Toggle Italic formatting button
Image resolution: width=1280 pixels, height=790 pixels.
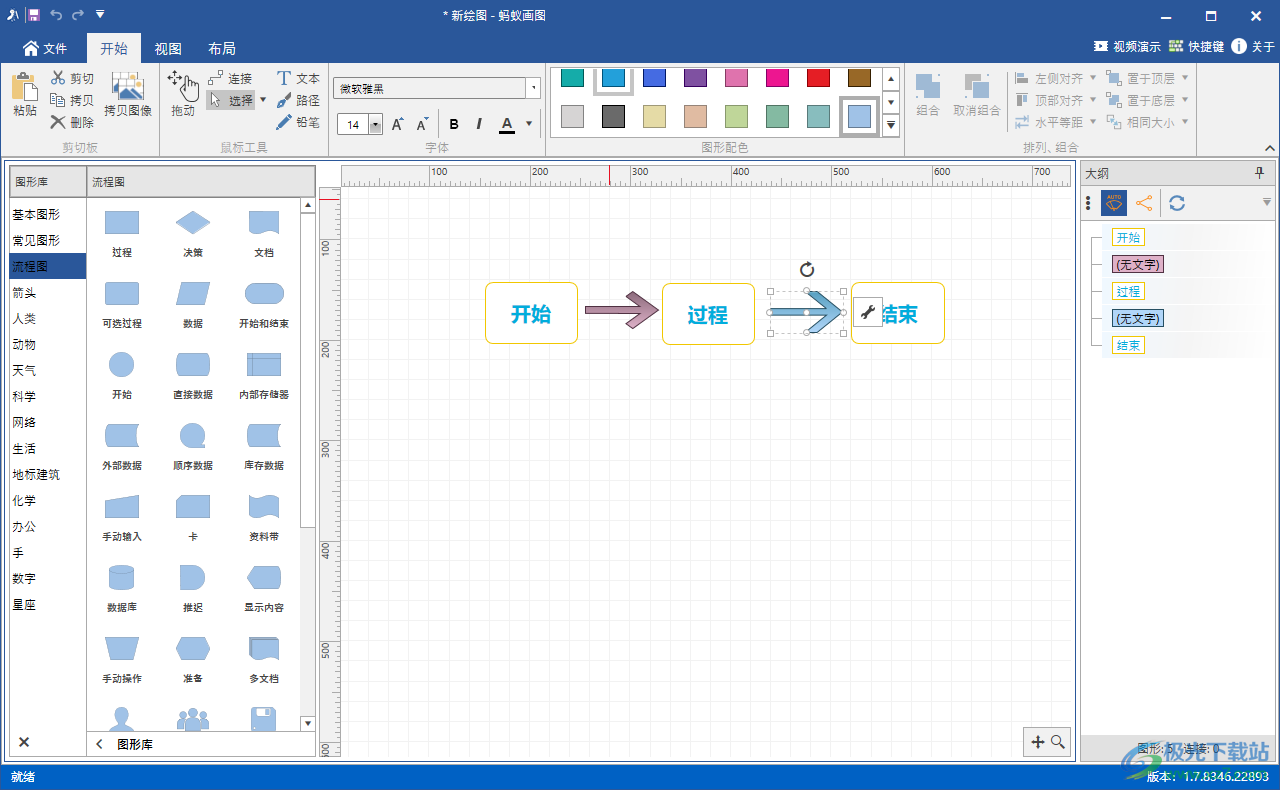(x=479, y=124)
